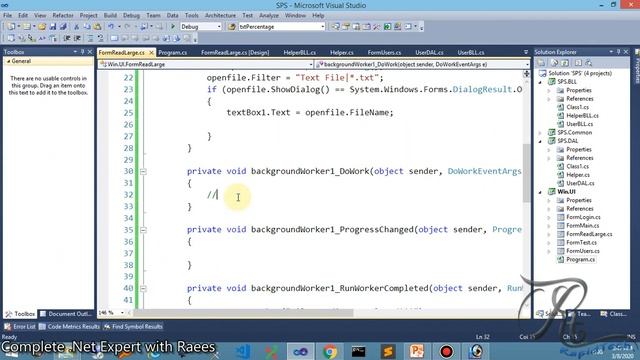The height and width of the screenshot is (360, 640).
Task: Click the Properties icon in Solution Explorer toolbar
Action: click(x=542, y=63)
